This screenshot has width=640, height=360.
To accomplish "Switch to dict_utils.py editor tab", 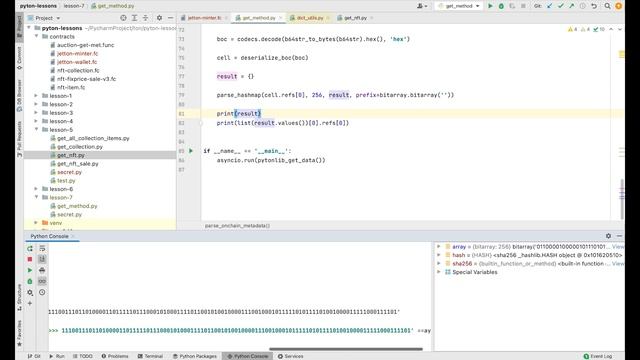I will (x=309, y=18).
